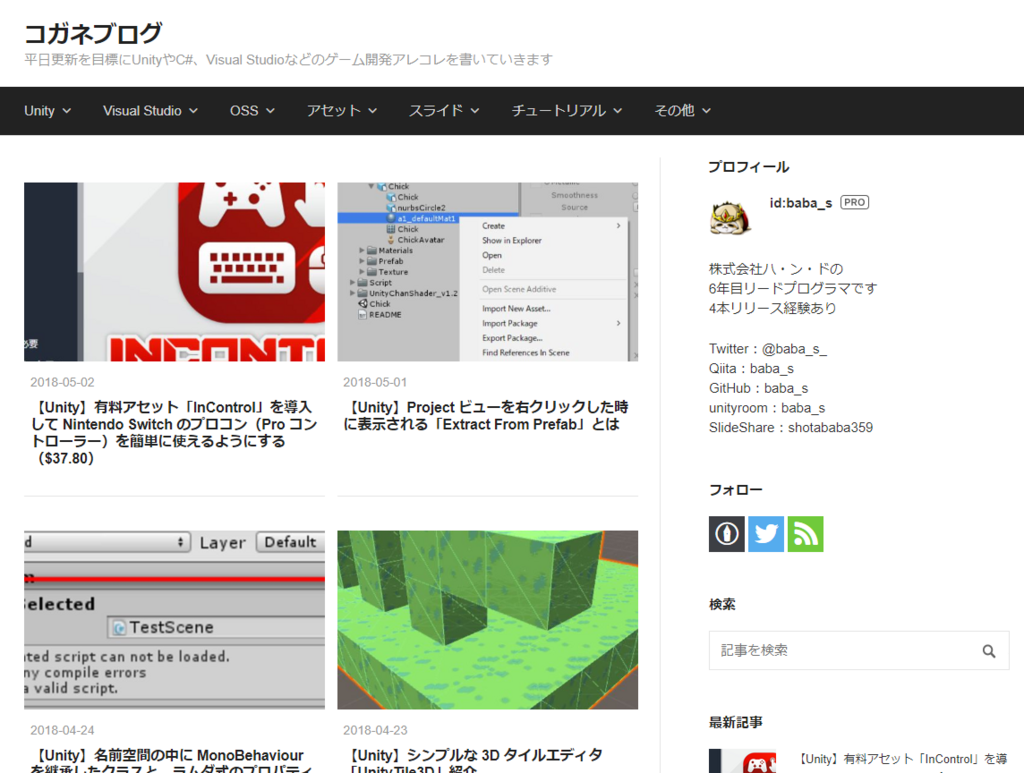Click the Twitter follow icon
Viewport: 1024px width, 773px height.
[x=766, y=534]
